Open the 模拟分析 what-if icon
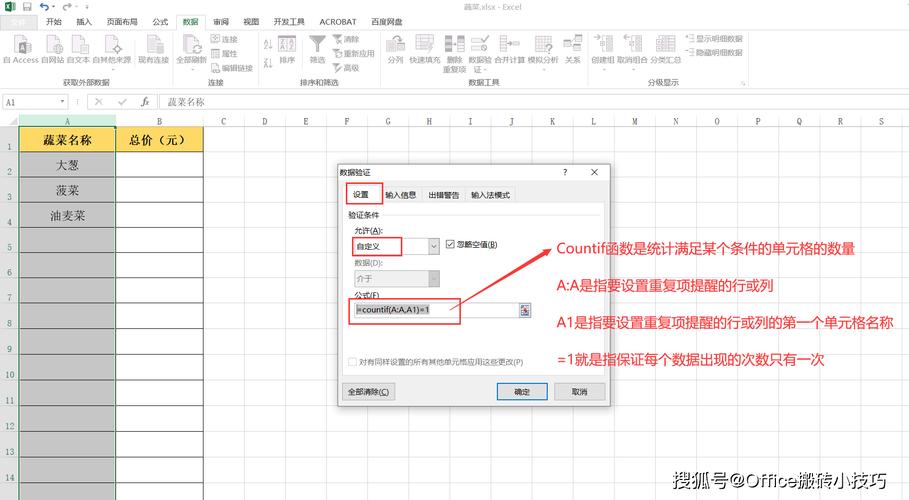This screenshot has width=909, height=500. coord(543,45)
